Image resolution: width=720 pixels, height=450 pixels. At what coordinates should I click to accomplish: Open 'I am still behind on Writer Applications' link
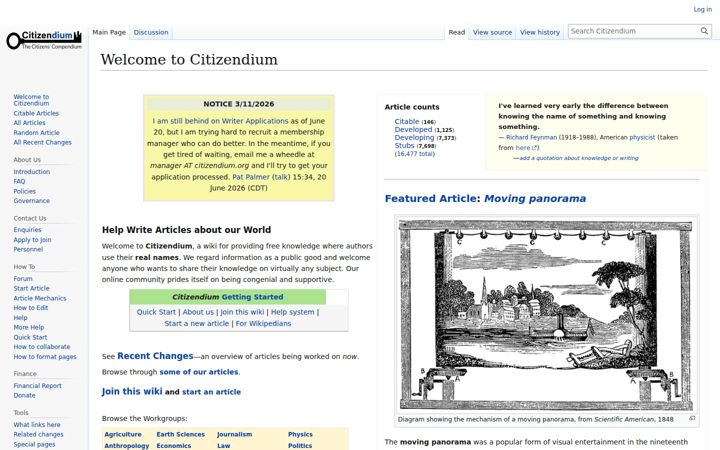tap(220, 121)
